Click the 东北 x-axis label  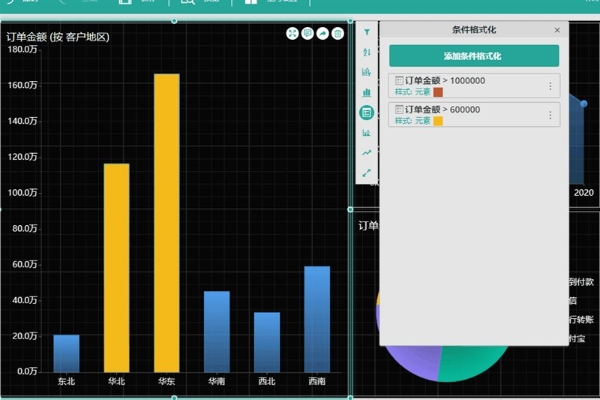tap(67, 381)
